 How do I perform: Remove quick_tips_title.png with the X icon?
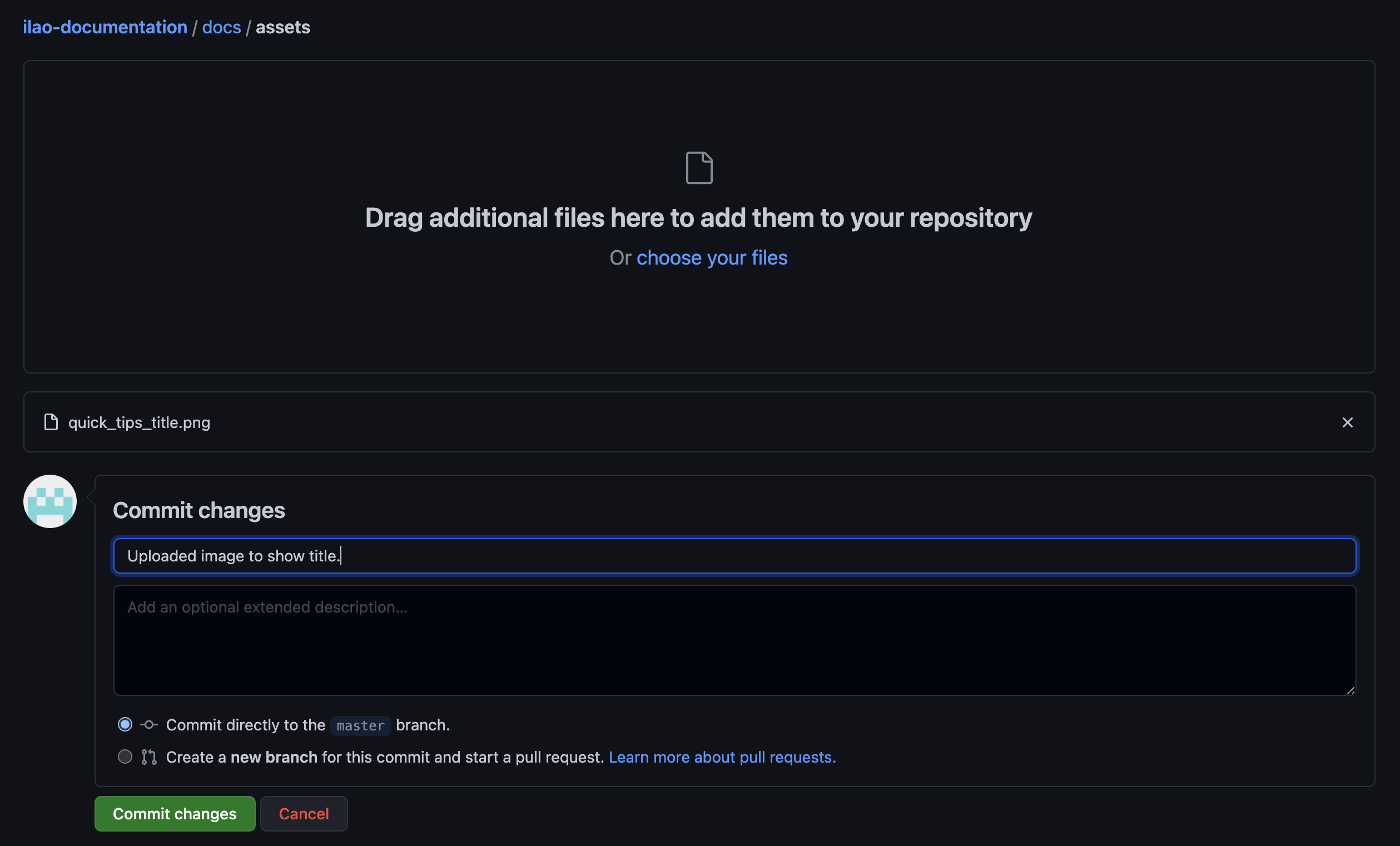[1347, 422]
